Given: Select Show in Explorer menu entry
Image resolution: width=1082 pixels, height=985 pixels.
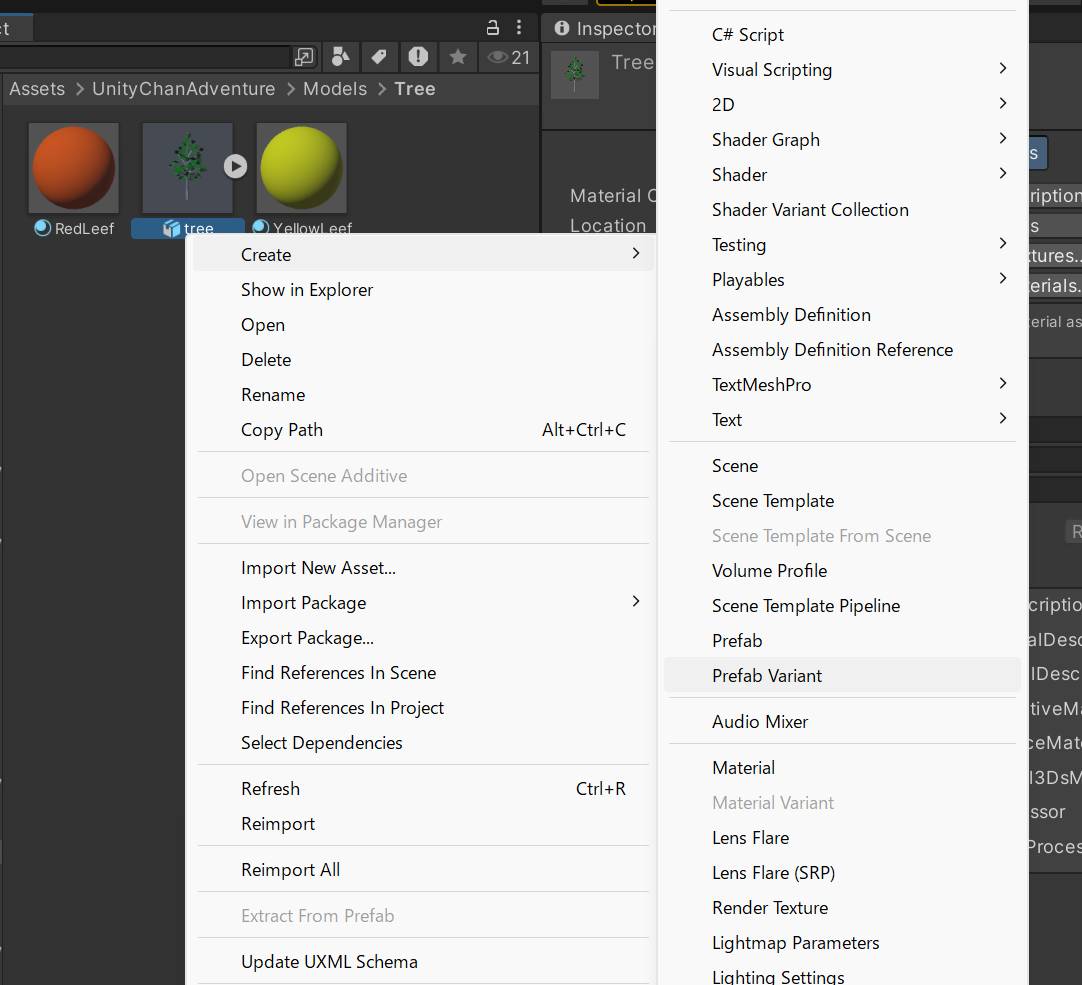Looking at the screenshot, I should [x=307, y=290].
